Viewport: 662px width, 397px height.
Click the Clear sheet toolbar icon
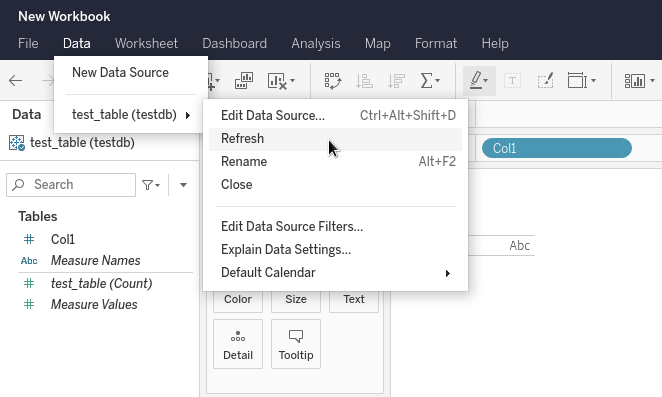[x=277, y=81]
